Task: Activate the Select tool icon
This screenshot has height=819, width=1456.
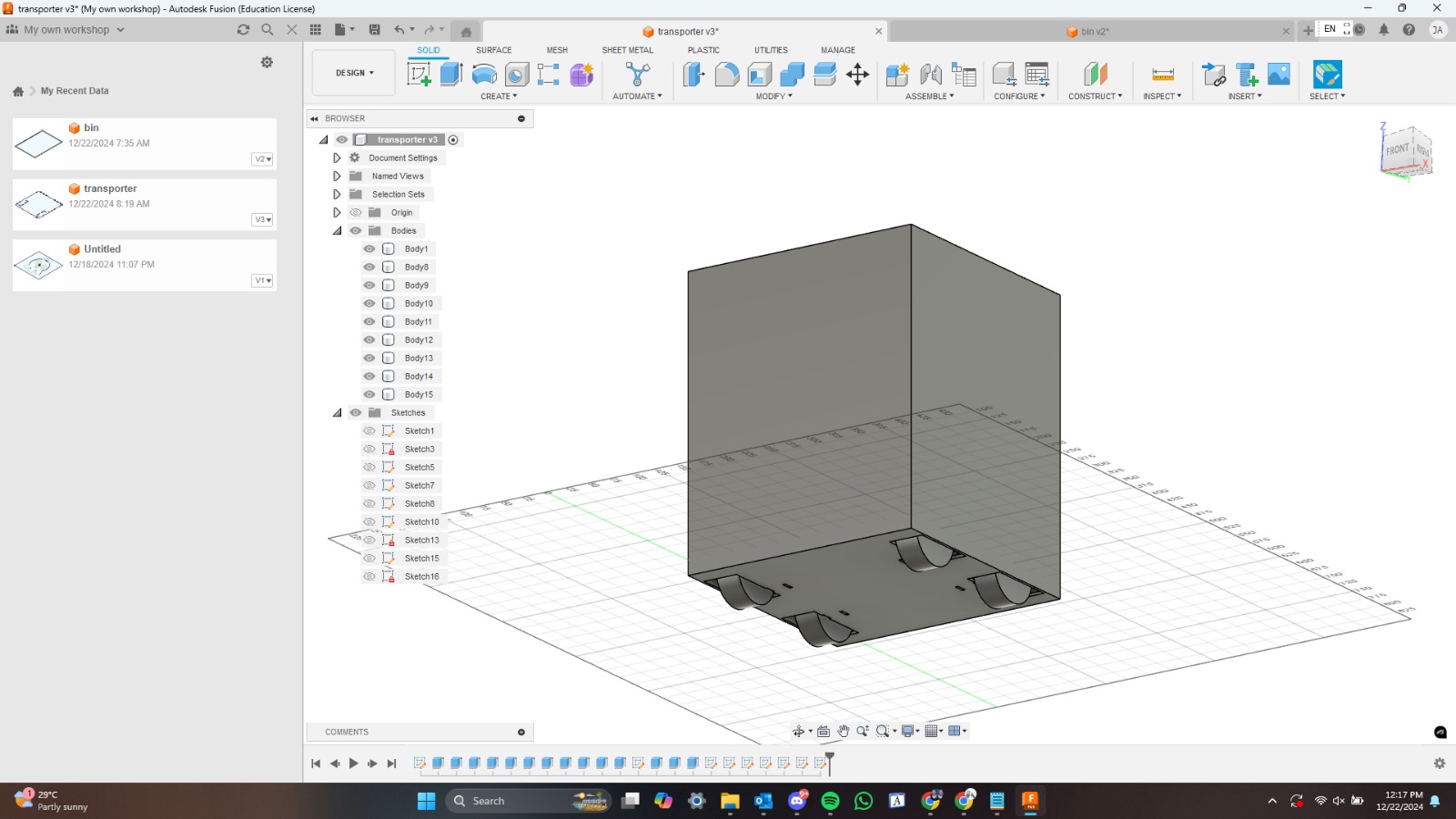Action: 1328,74
